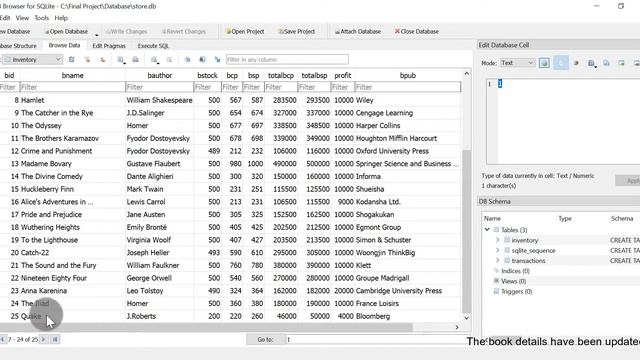Select the 'Bloomberg' publisher cell

pyautogui.click(x=407, y=316)
